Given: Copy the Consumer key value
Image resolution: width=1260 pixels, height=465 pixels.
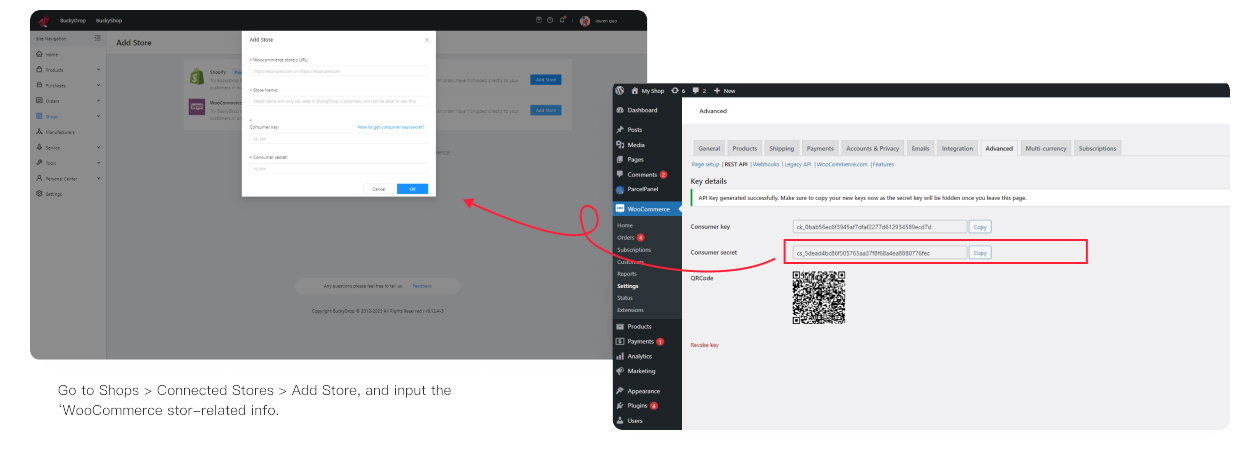Looking at the screenshot, I should [x=980, y=227].
